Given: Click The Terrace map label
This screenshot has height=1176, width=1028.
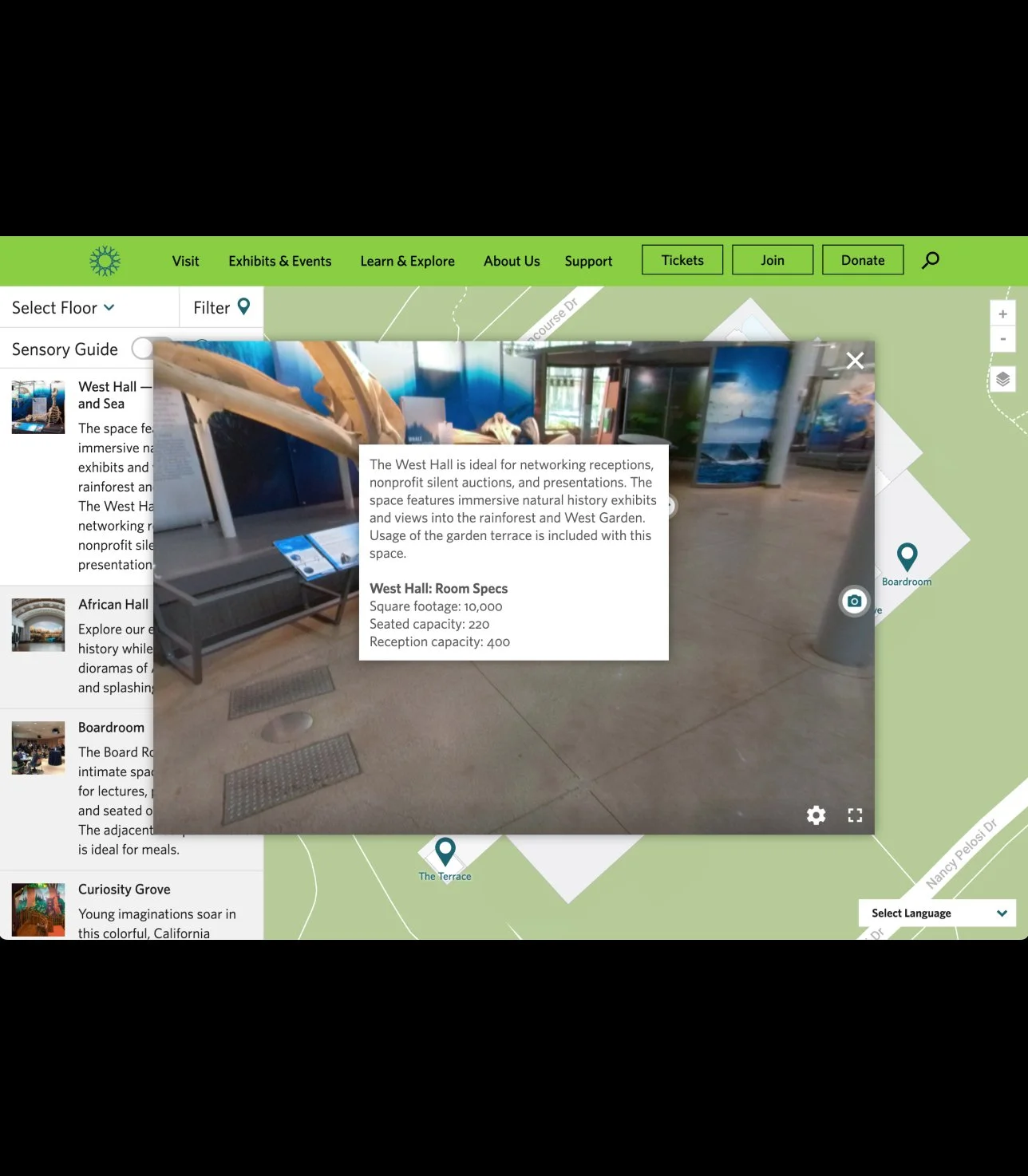Looking at the screenshot, I should (445, 876).
